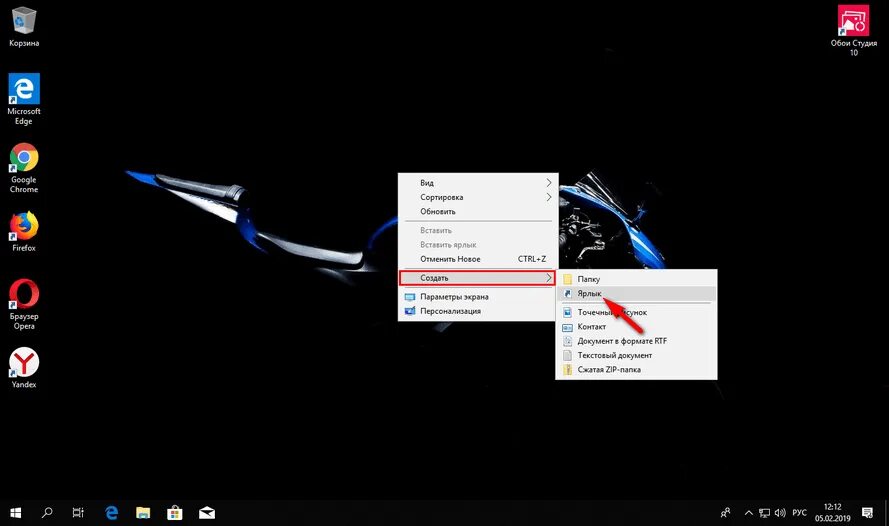
Task: Open the clock showing 12:12
Action: tap(832, 512)
